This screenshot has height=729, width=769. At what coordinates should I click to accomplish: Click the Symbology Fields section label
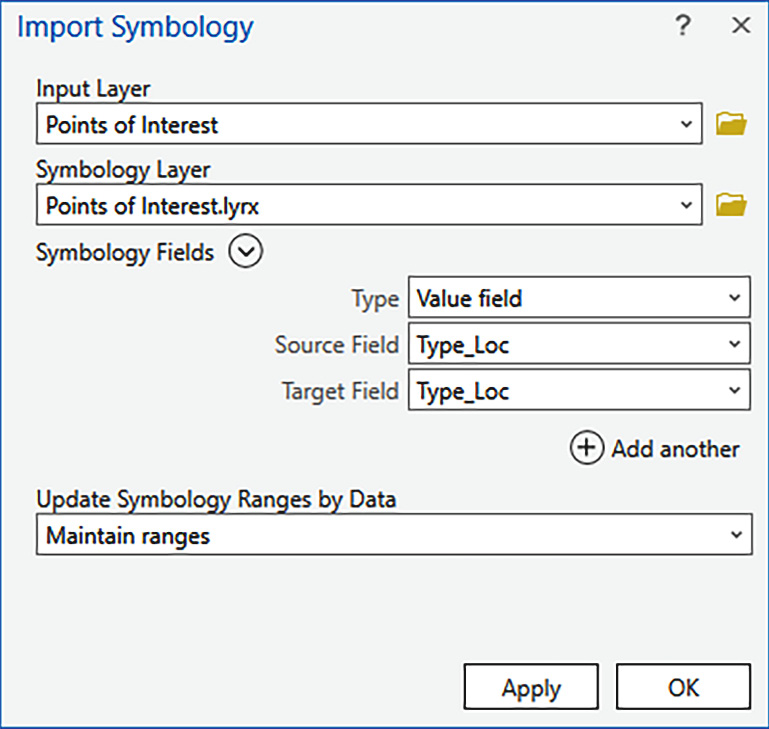click(125, 253)
